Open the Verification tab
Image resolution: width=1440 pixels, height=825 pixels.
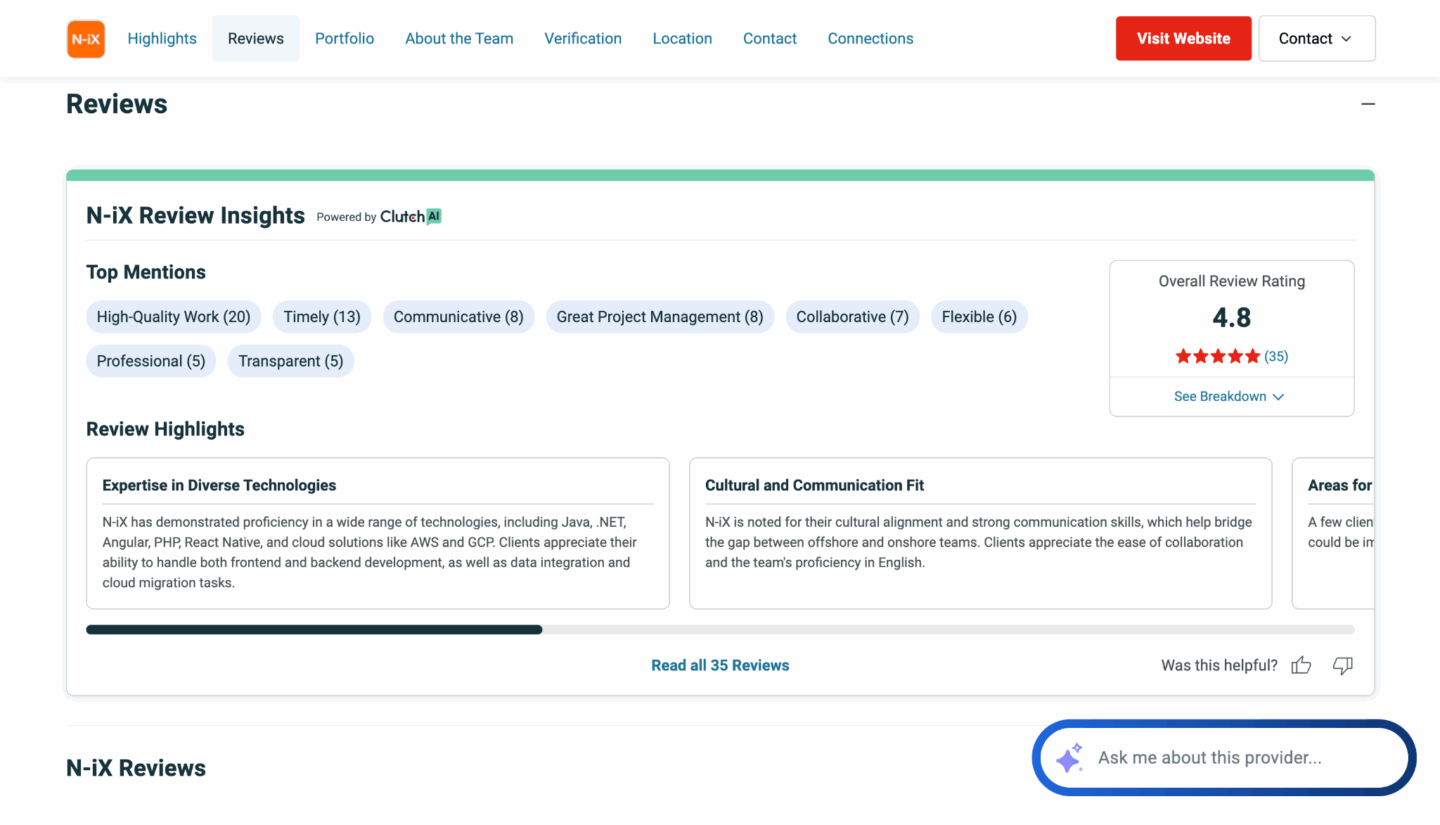(583, 38)
